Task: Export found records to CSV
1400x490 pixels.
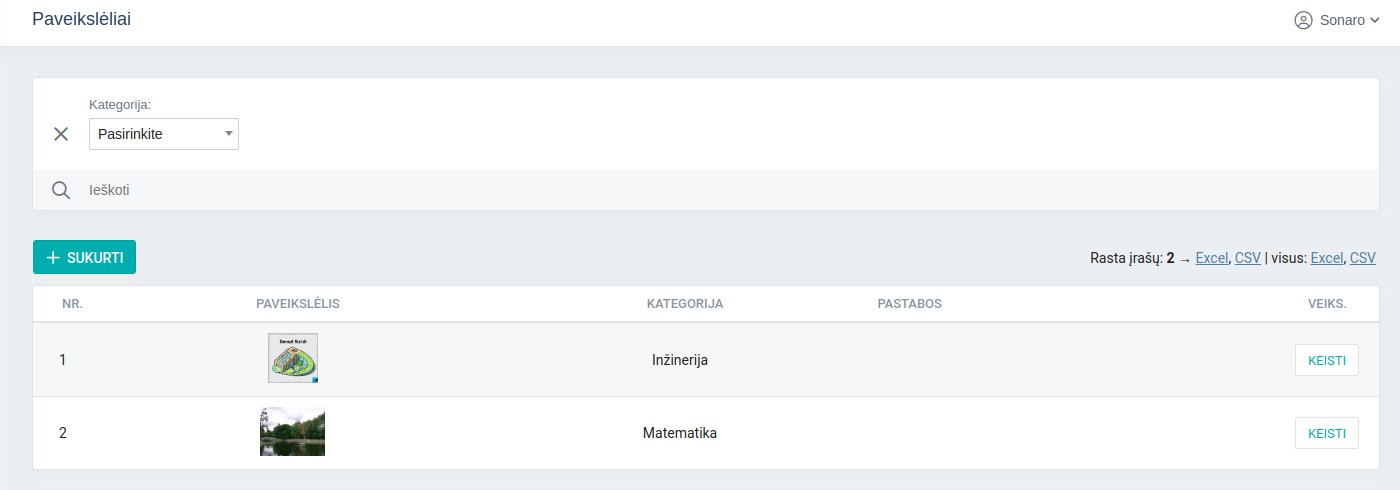Action: (x=1247, y=258)
